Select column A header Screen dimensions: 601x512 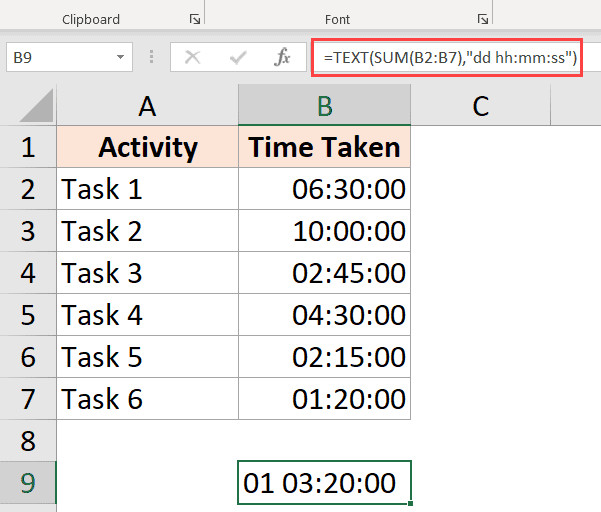pos(147,106)
